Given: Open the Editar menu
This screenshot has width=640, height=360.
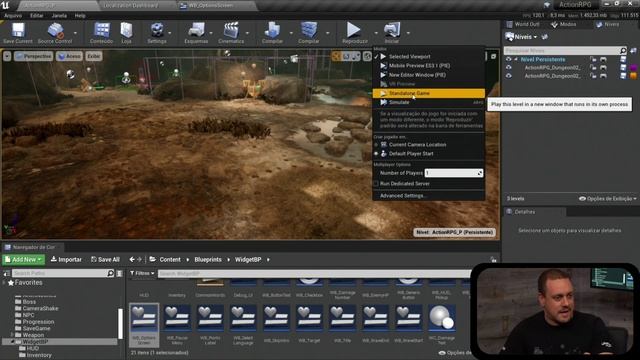Looking at the screenshot, I should [36, 16].
